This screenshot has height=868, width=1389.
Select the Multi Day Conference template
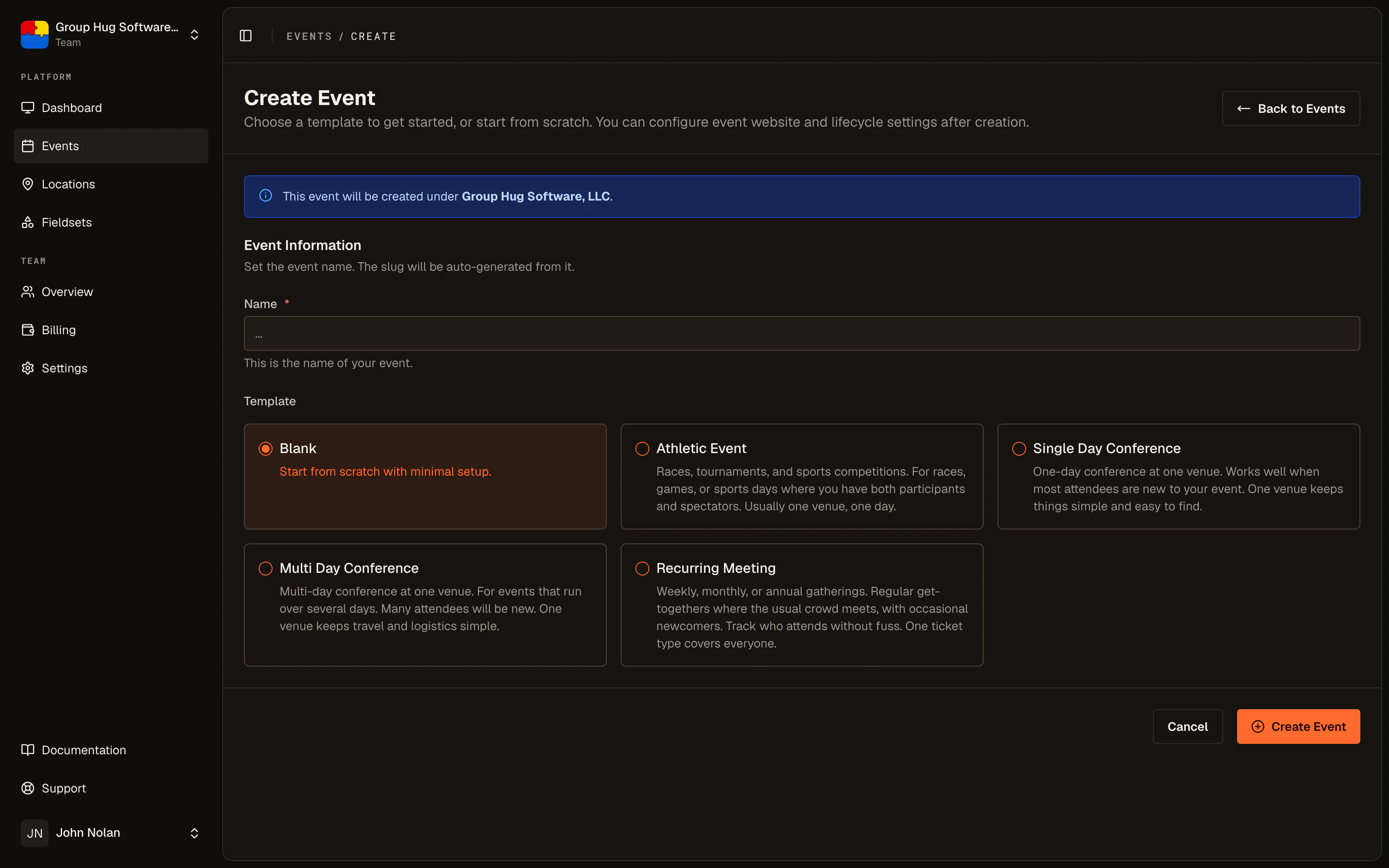(425, 605)
